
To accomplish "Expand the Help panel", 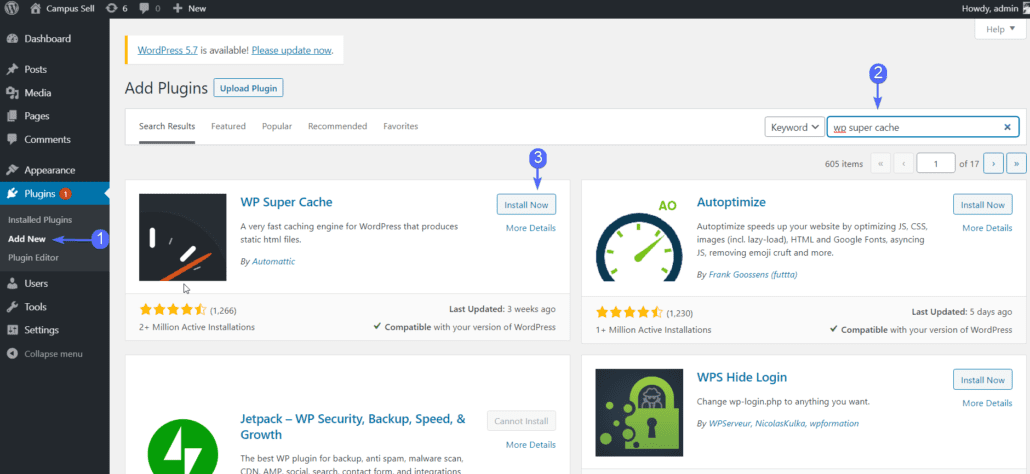I will 1000,30.
